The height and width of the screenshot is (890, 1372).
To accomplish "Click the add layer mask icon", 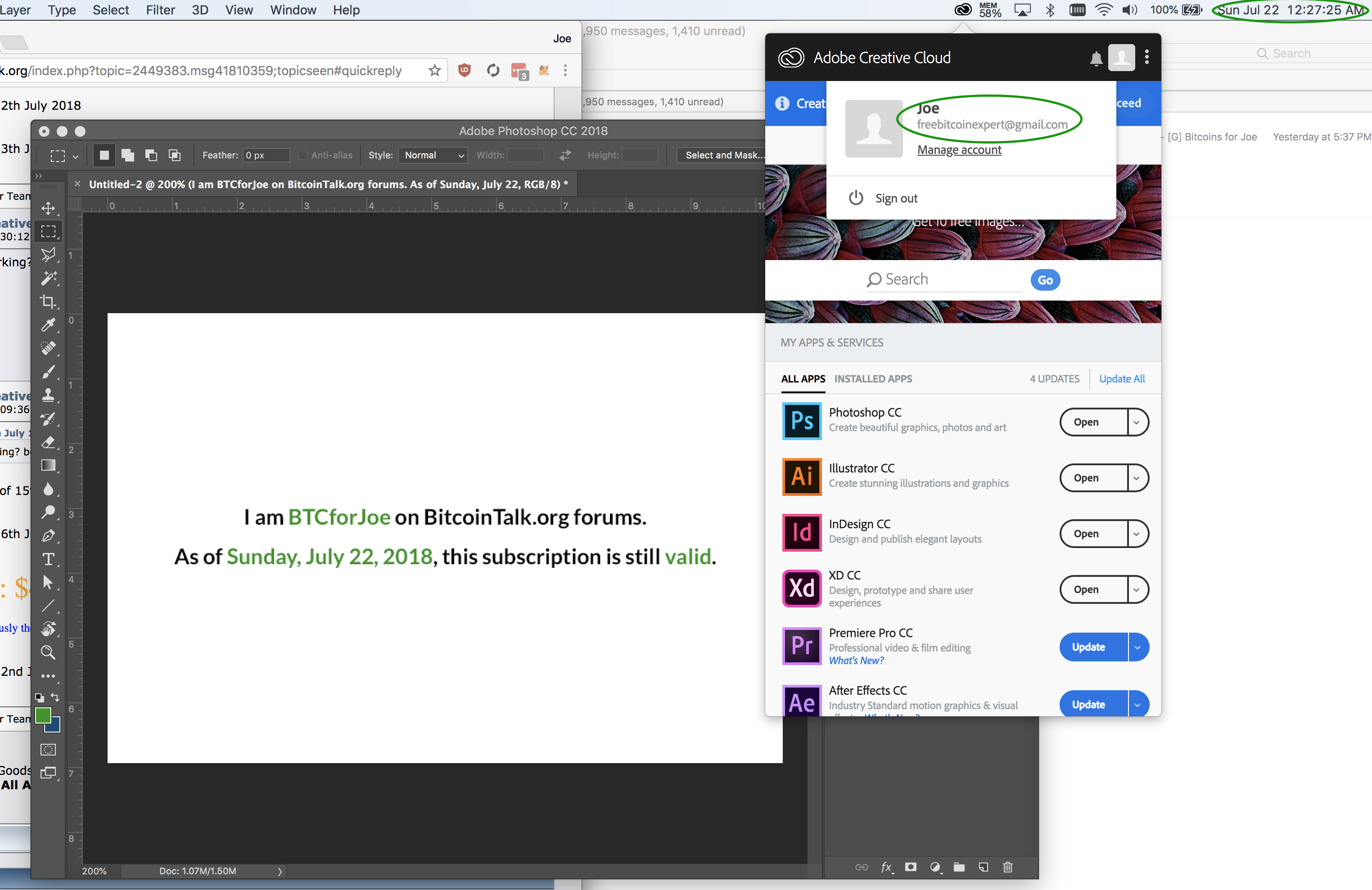I will pyautogui.click(x=911, y=867).
